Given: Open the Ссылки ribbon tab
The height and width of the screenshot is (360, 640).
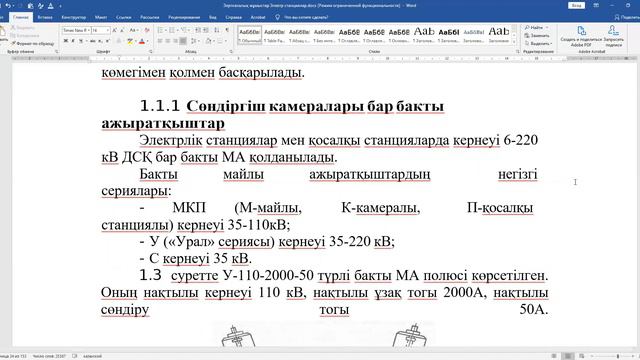Looking at the screenshot, I should click(x=123, y=17).
